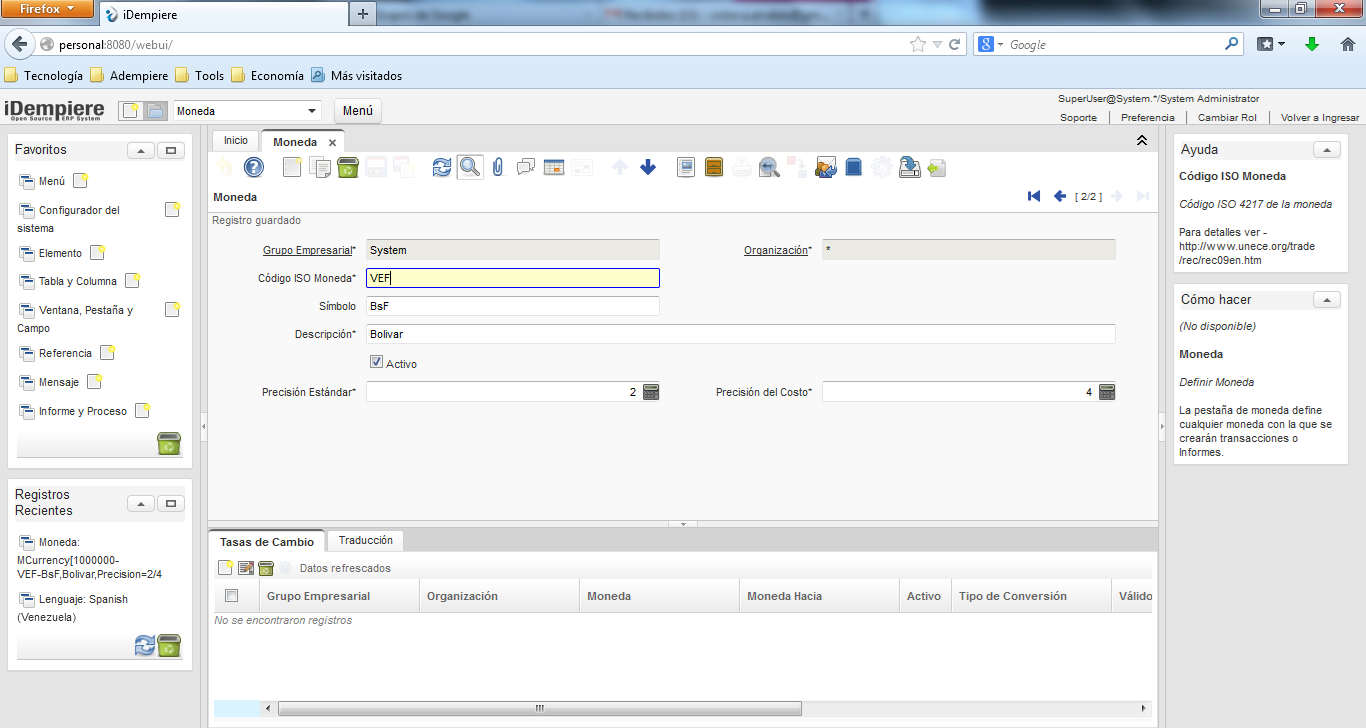The image size is (1366, 728).
Task: Click the zoom across icon
Action: [x=769, y=167]
